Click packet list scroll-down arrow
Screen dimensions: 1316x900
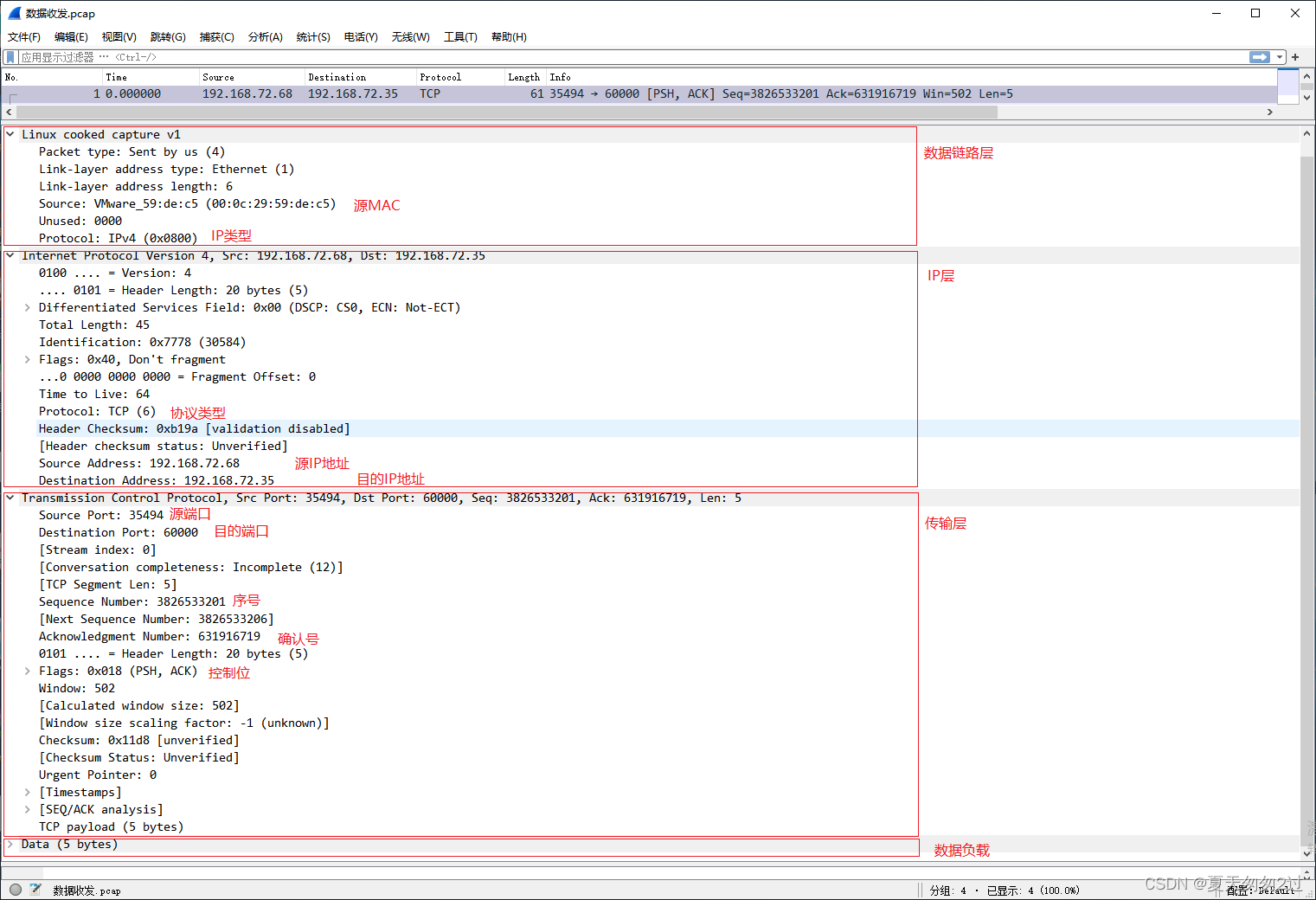click(1306, 97)
